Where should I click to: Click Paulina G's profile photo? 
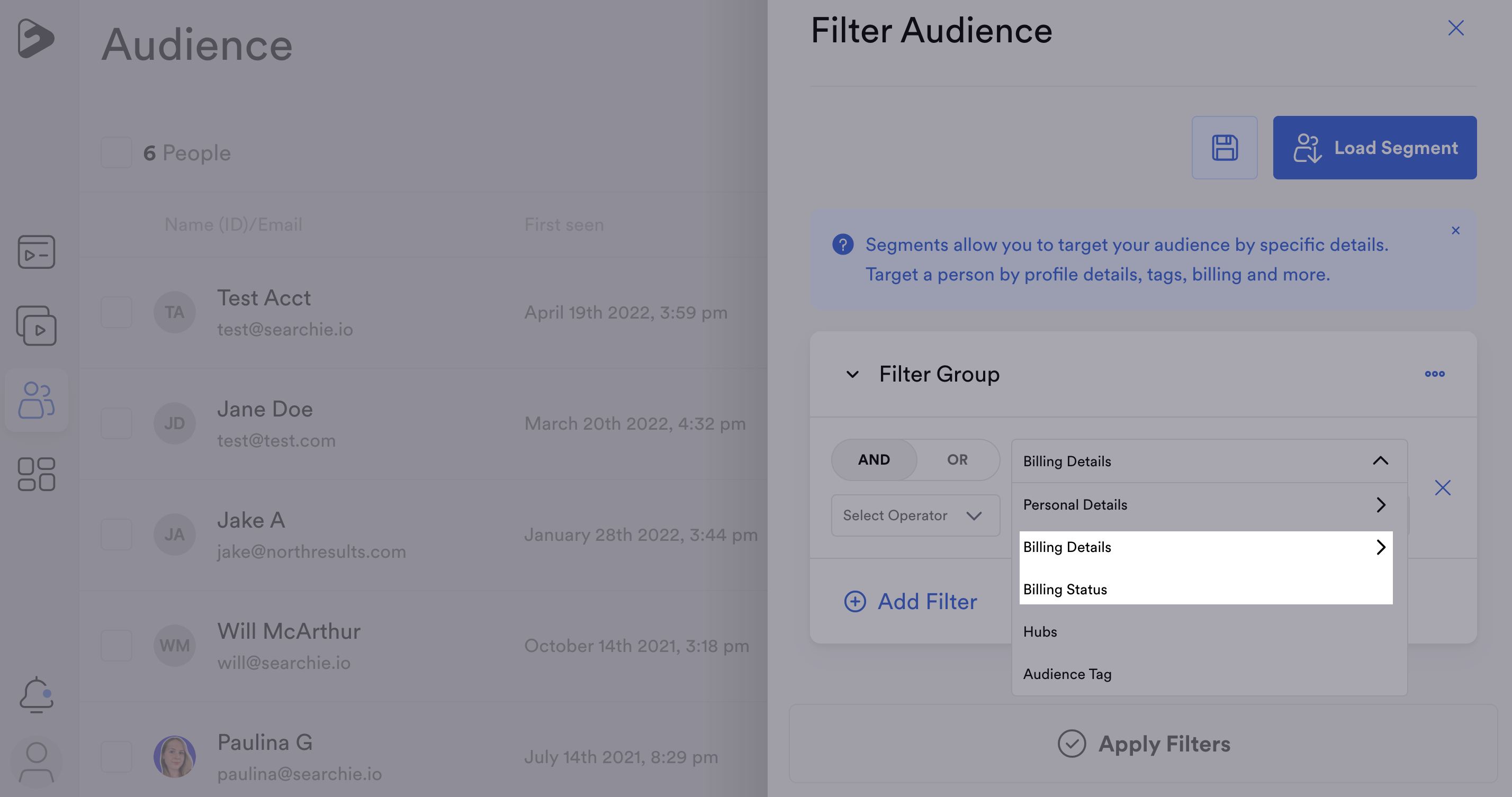174,756
